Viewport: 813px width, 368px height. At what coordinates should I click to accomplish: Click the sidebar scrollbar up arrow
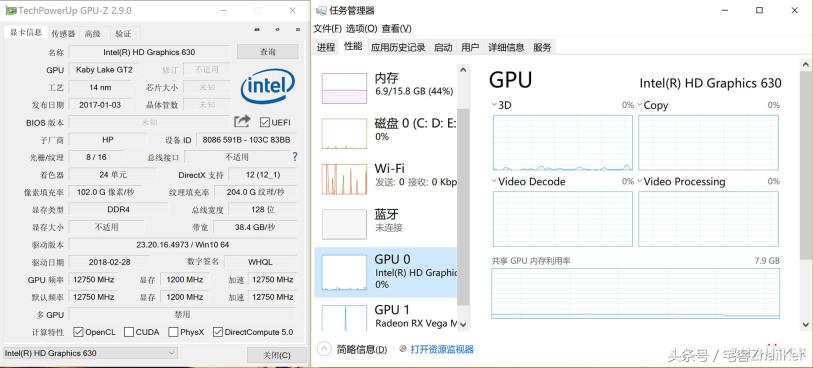pos(464,69)
